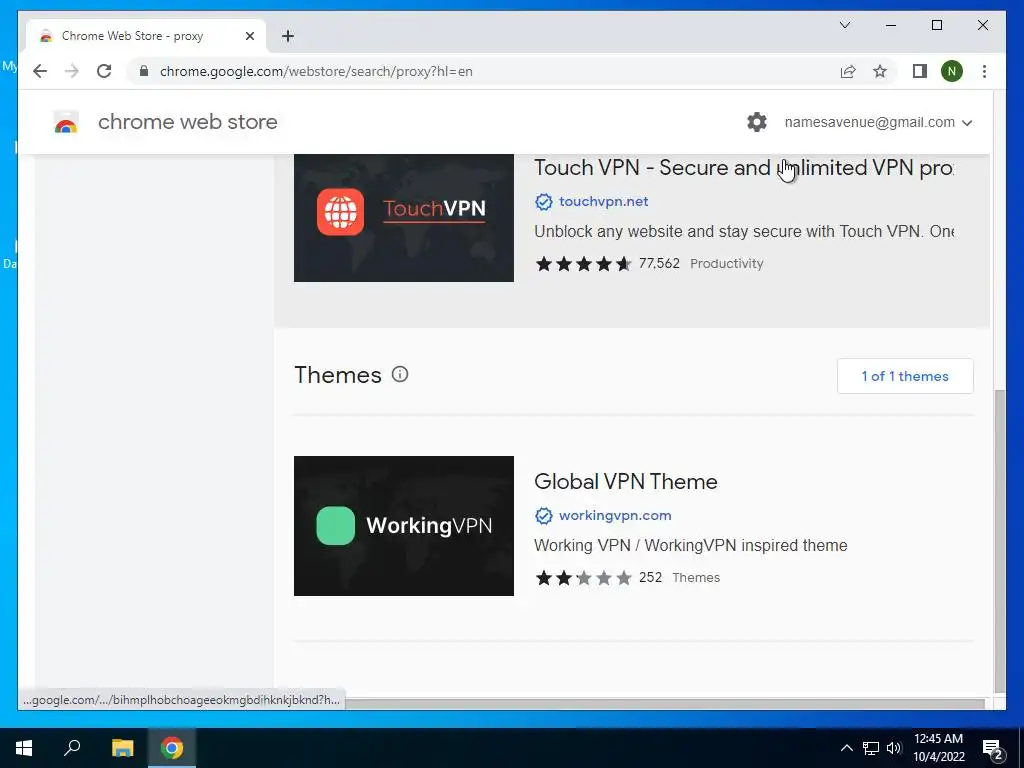This screenshot has height=768, width=1024.
Task: Open the notification center icon
Action: click(x=993, y=750)
